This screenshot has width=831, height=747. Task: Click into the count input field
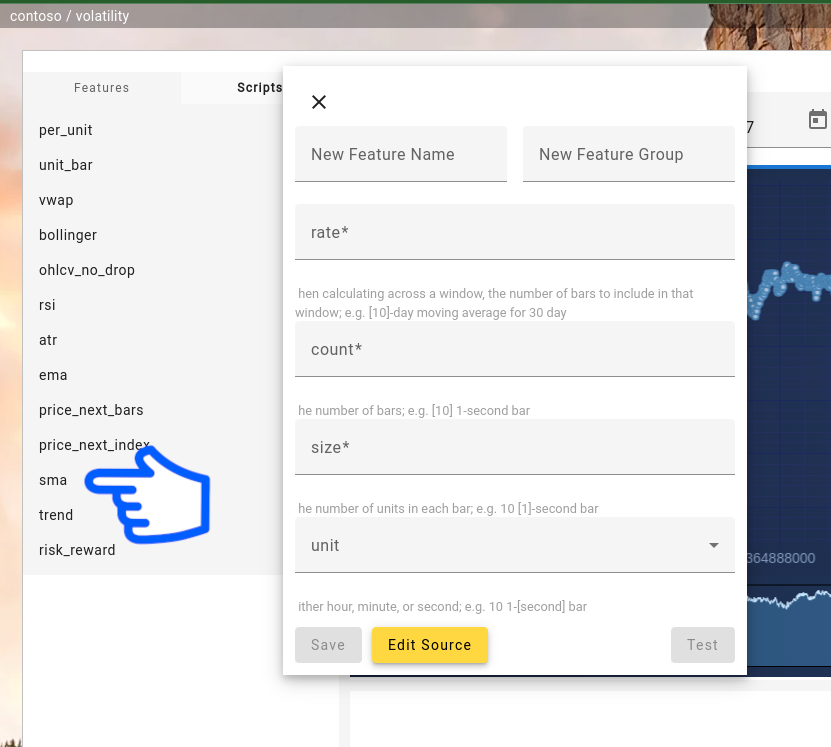coord(514,349)
